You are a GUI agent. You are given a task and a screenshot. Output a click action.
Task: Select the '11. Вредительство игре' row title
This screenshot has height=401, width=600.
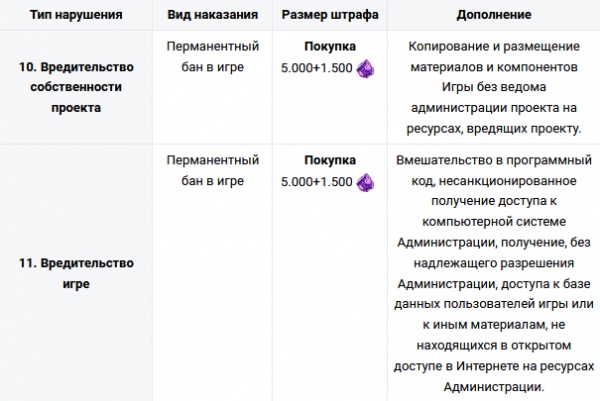[77, 273]
